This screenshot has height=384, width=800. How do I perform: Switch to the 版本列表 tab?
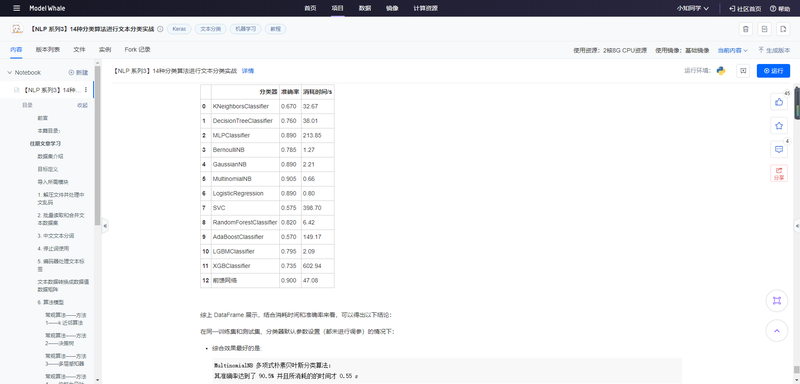(x=47, y=49)
